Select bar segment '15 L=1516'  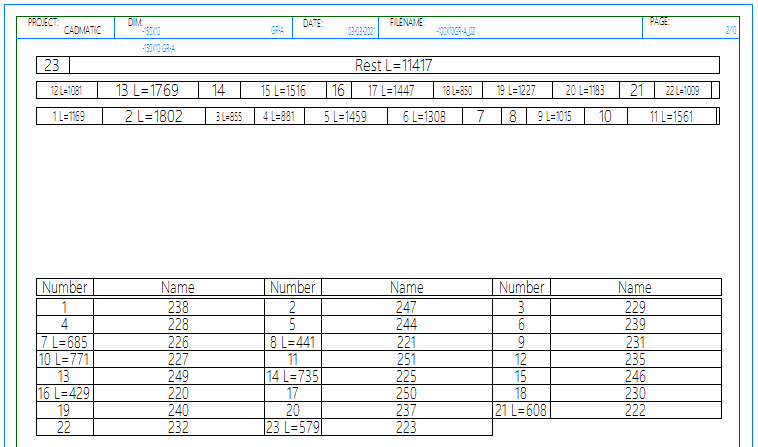tap(283, 90)
